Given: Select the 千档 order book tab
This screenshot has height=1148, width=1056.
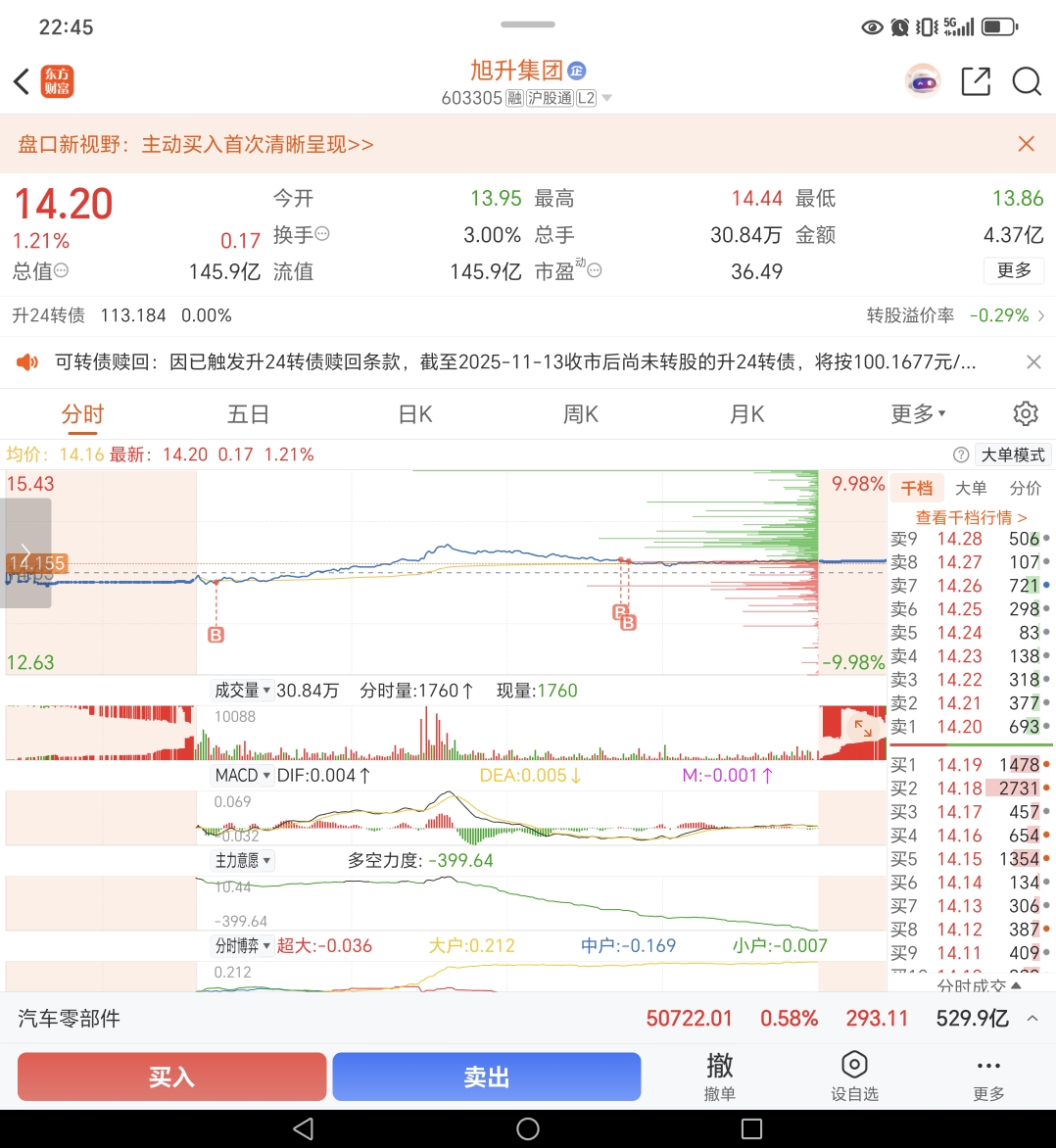Looking at the screenshot, I should click(x=917, y=489).
